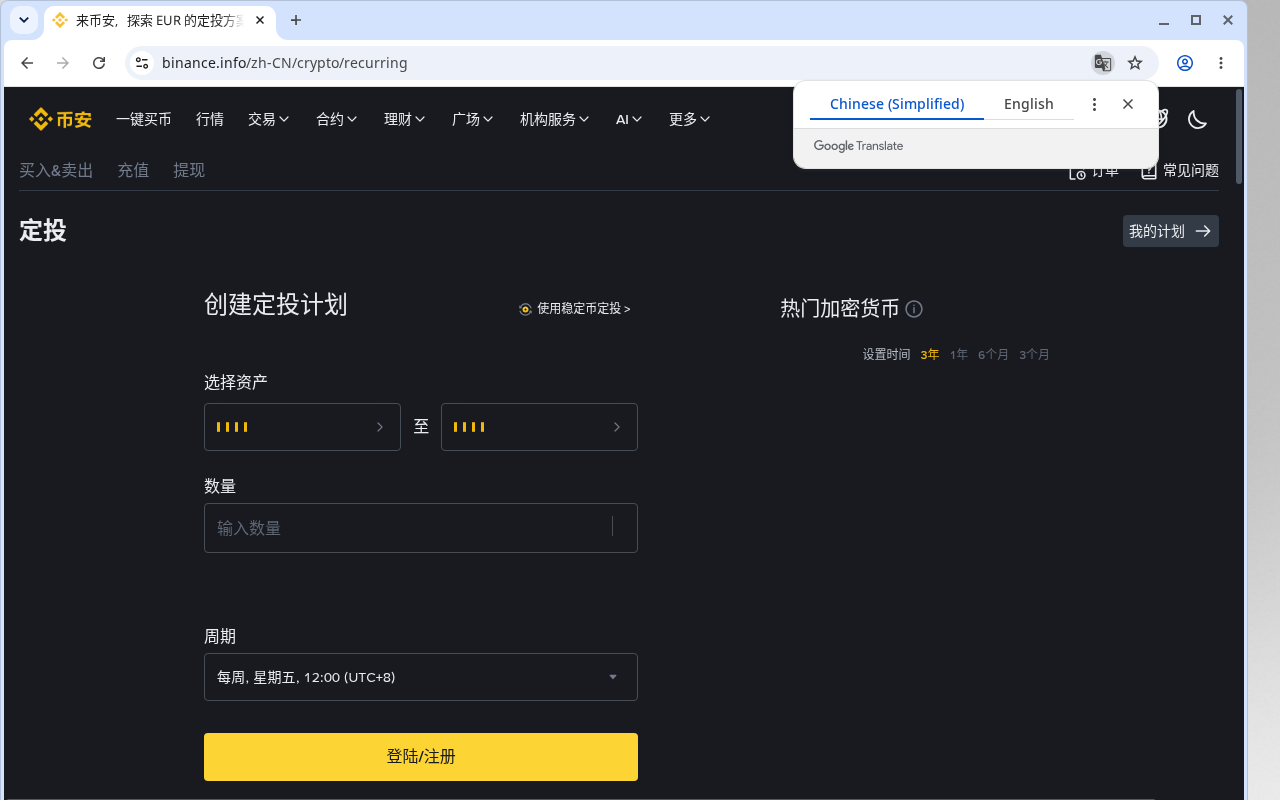Open the 周期 schedule dropdown

[x=421, y=677]
